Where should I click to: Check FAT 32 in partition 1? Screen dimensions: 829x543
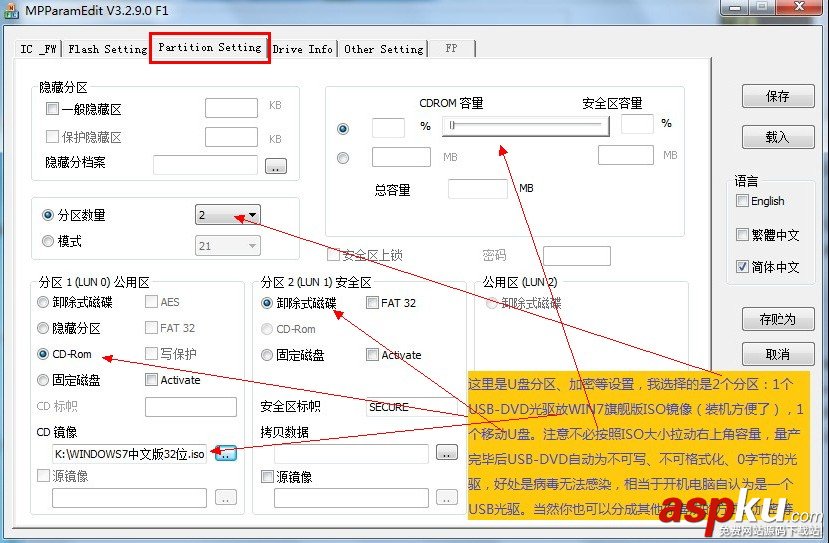(151, 327)
